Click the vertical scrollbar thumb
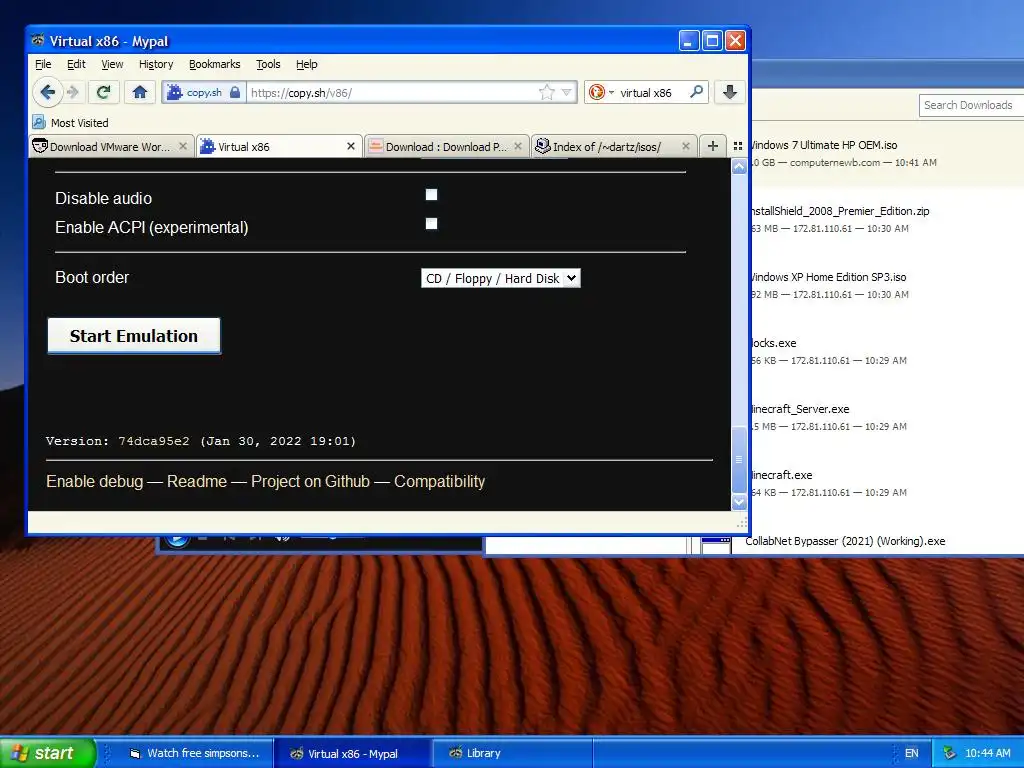Viewport: 1024px width, 768px height. 739,460
